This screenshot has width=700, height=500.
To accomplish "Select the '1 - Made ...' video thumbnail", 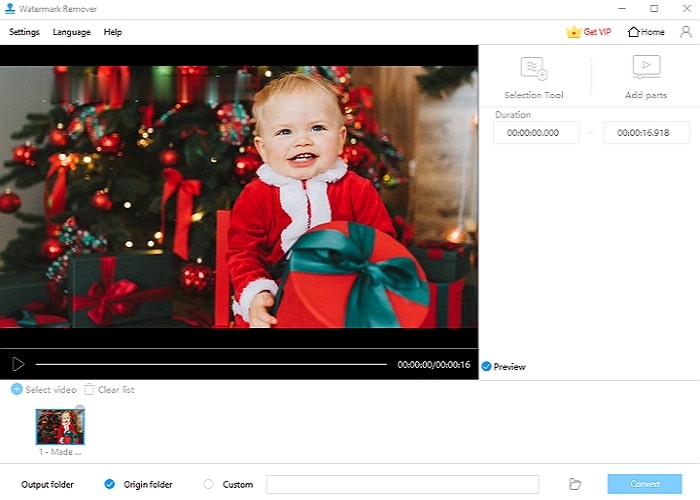I will coord(60,427).
